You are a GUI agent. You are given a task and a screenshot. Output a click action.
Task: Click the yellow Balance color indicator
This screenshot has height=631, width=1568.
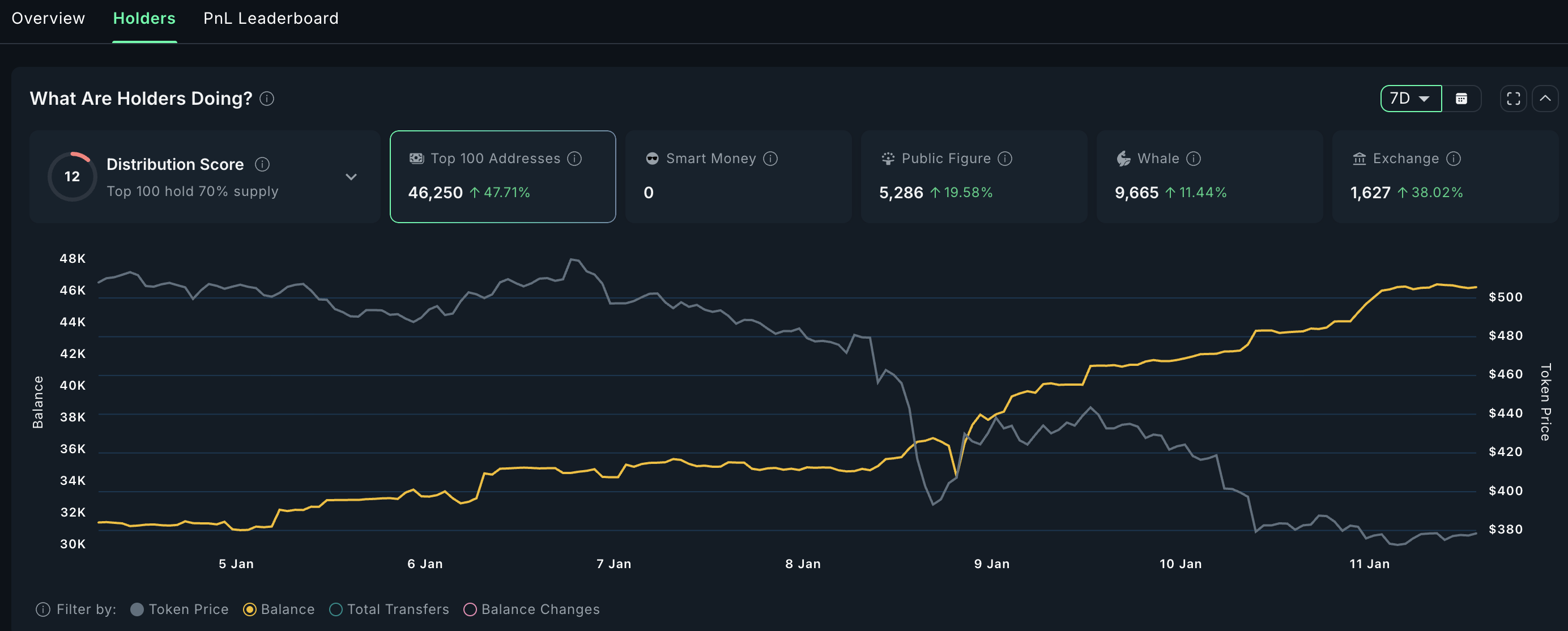(x=250, y=609)
